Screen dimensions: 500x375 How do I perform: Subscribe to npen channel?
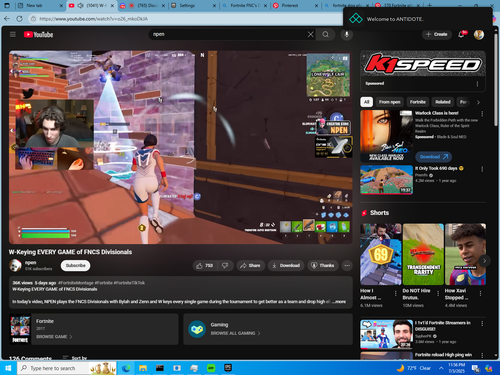(75, 265)
